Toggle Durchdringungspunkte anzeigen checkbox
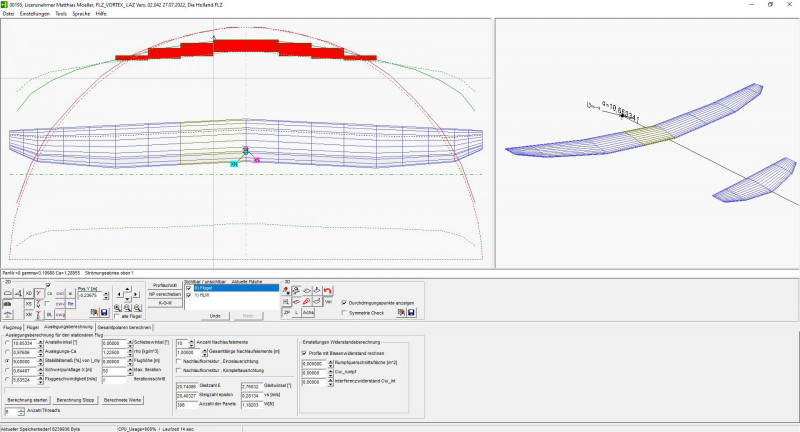Screen dimensions: 800x432 [x=346, y=301]
